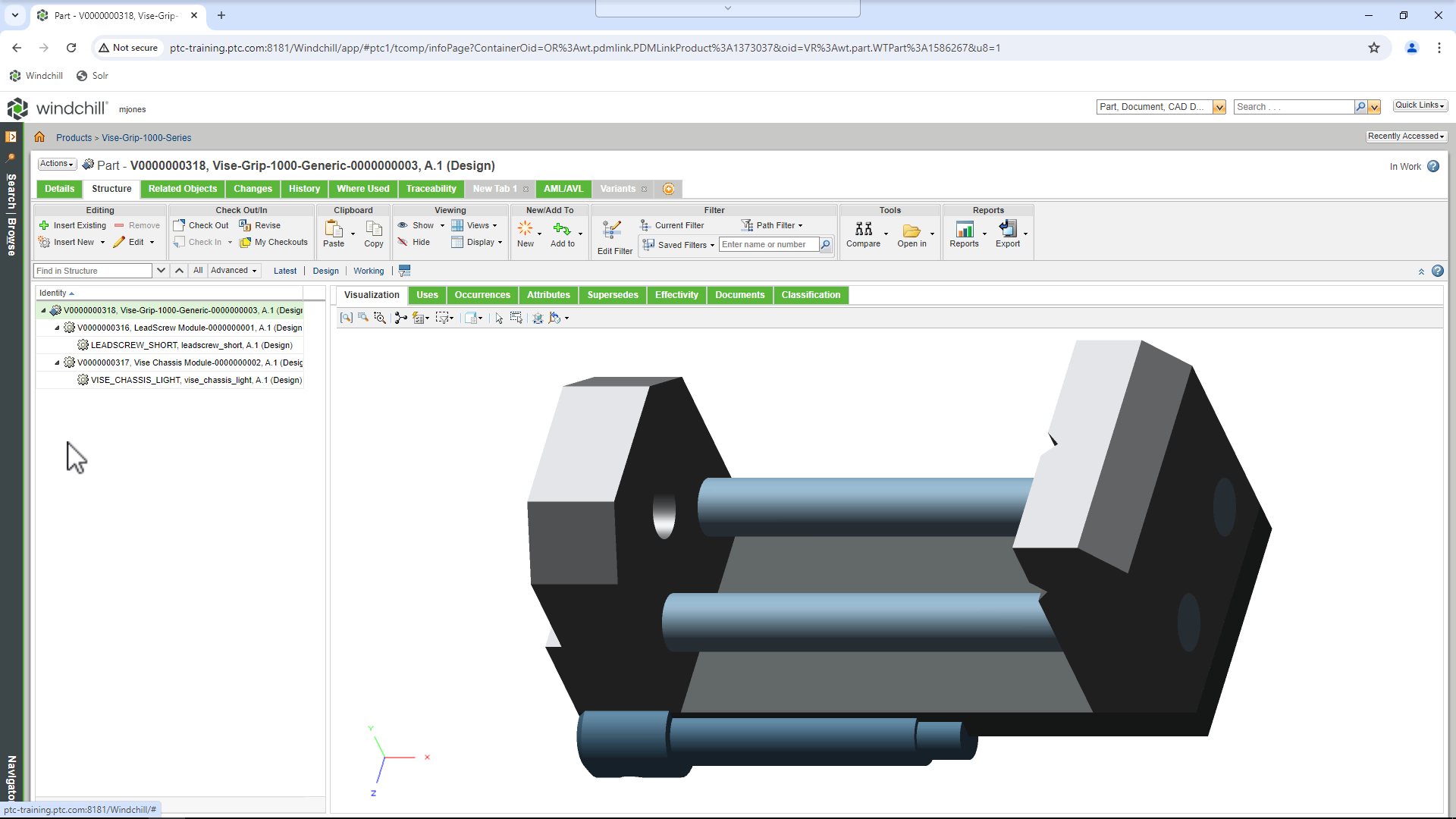Click the home icon in breadcrumb
This screenshot has height=819, width=1456.
[x=39, y=137]
